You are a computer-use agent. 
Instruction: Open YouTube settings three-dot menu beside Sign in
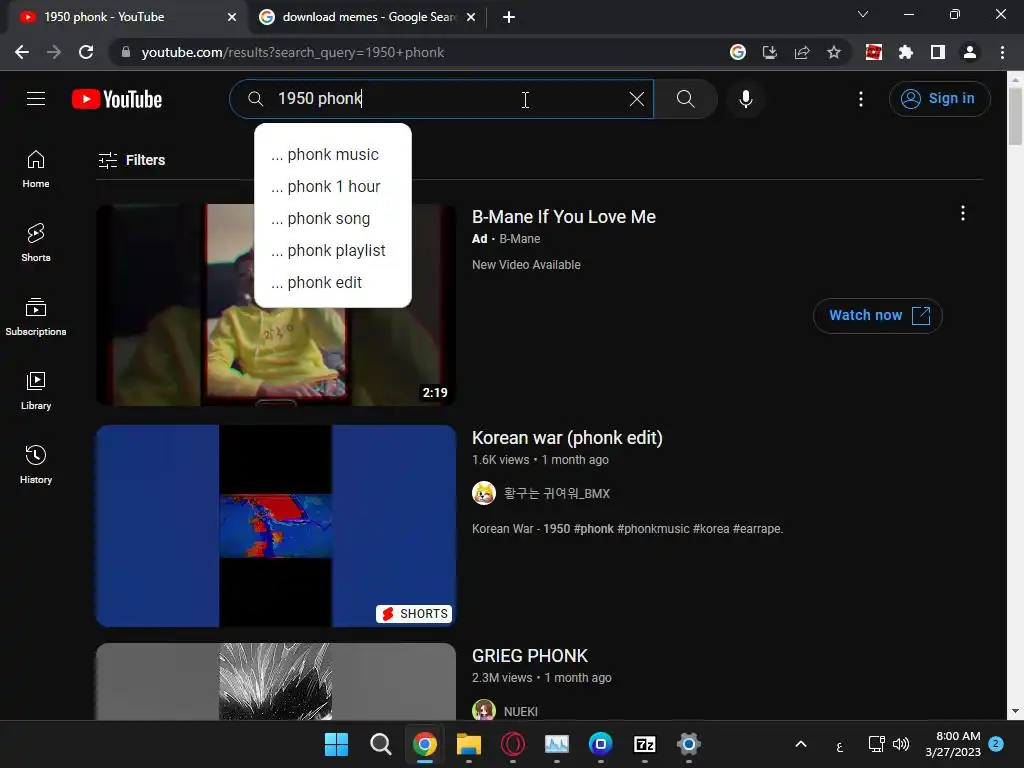pos(861,99)
